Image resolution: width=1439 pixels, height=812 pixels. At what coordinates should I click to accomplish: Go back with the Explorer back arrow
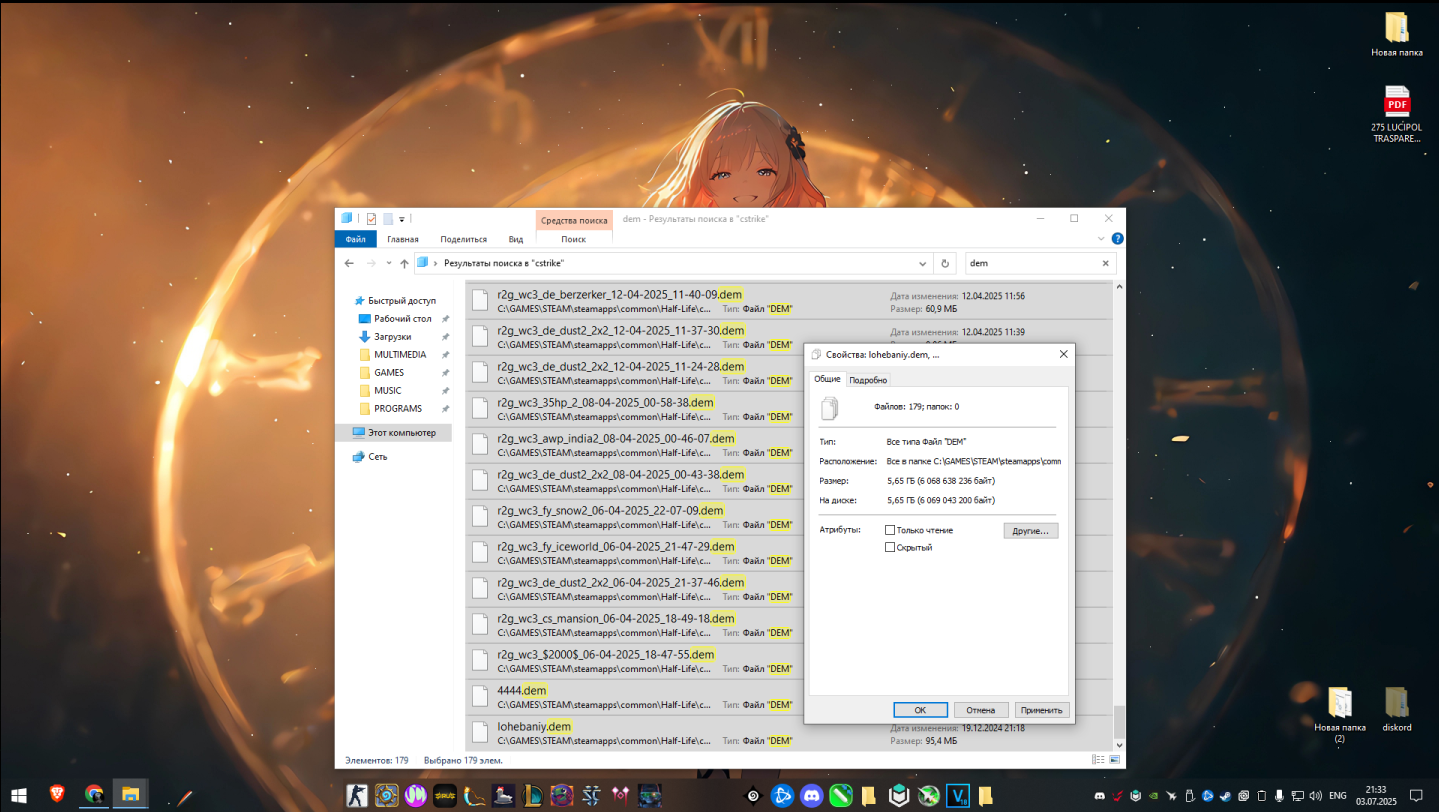click(x=349, y=263)
